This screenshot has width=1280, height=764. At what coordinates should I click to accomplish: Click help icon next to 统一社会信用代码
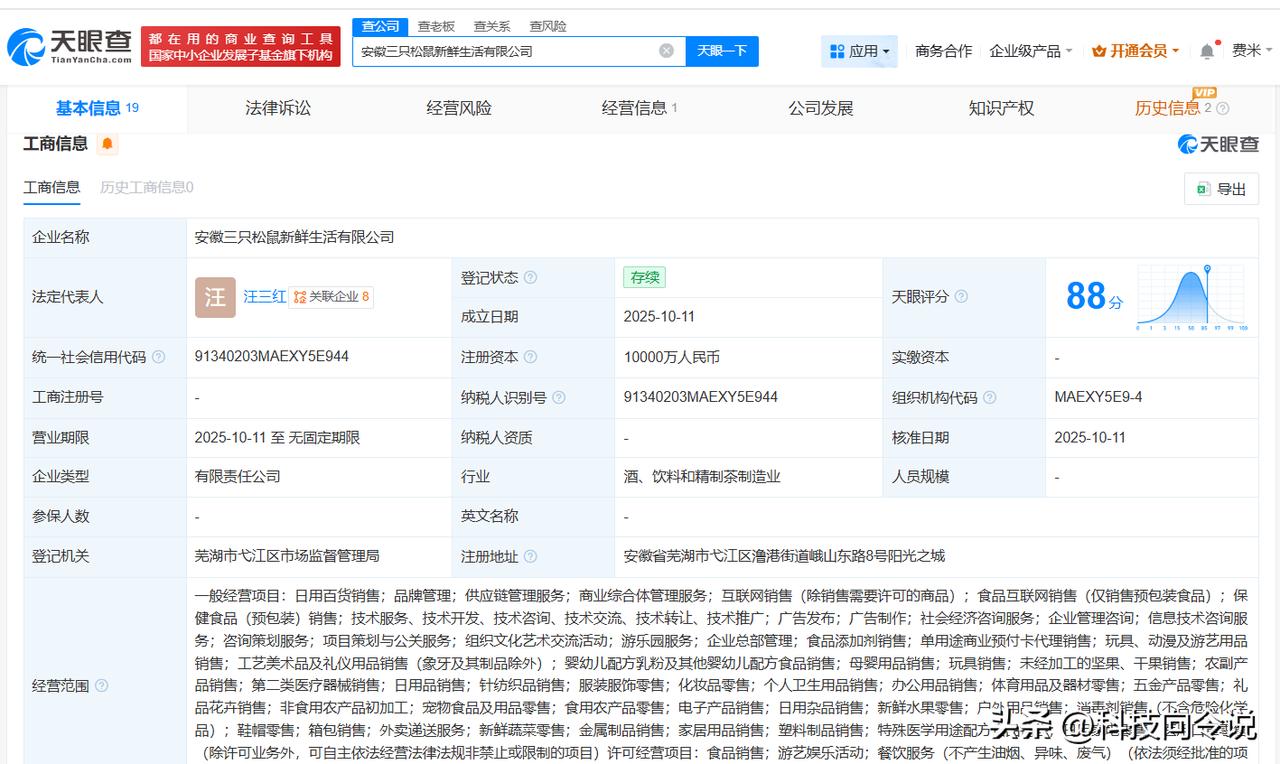click(159, 357)
